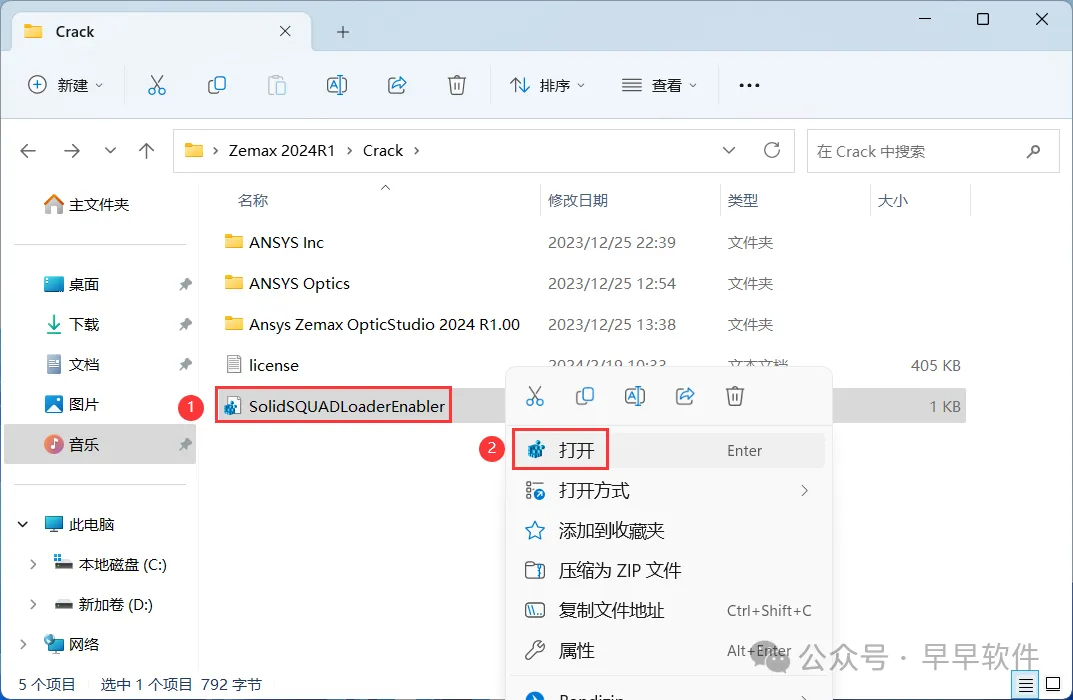Viewport: 1073px width, 700px height.
Task: Select 添加到收藏夹 in context menu
Action: pyautogui.click(x=669, y=530)
